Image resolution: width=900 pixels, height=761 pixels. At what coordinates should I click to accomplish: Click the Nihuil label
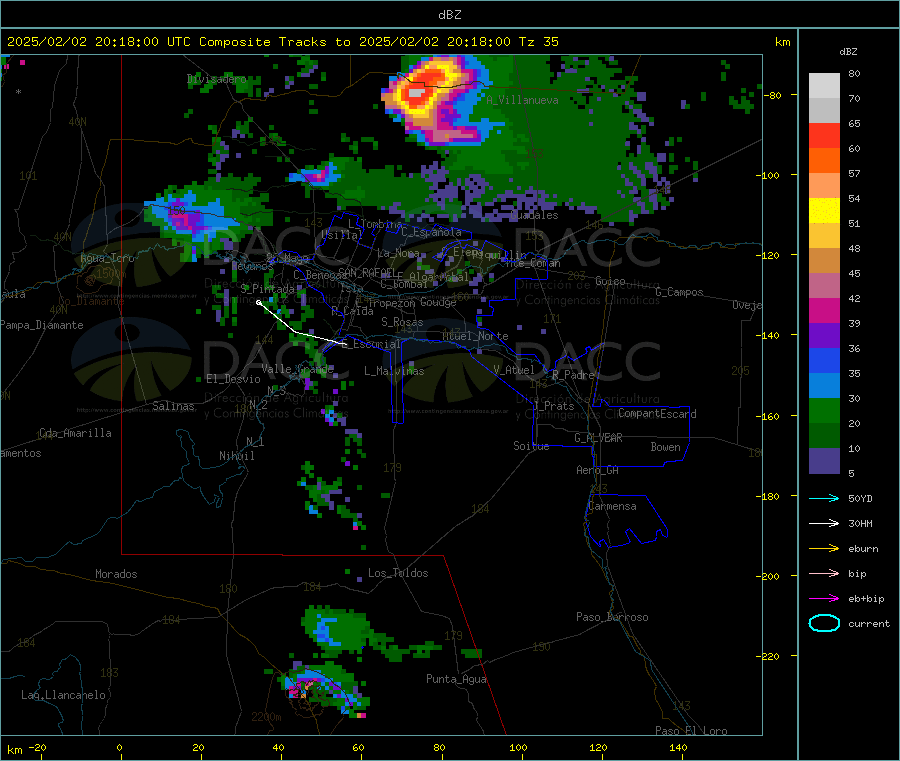click(236, 456)
